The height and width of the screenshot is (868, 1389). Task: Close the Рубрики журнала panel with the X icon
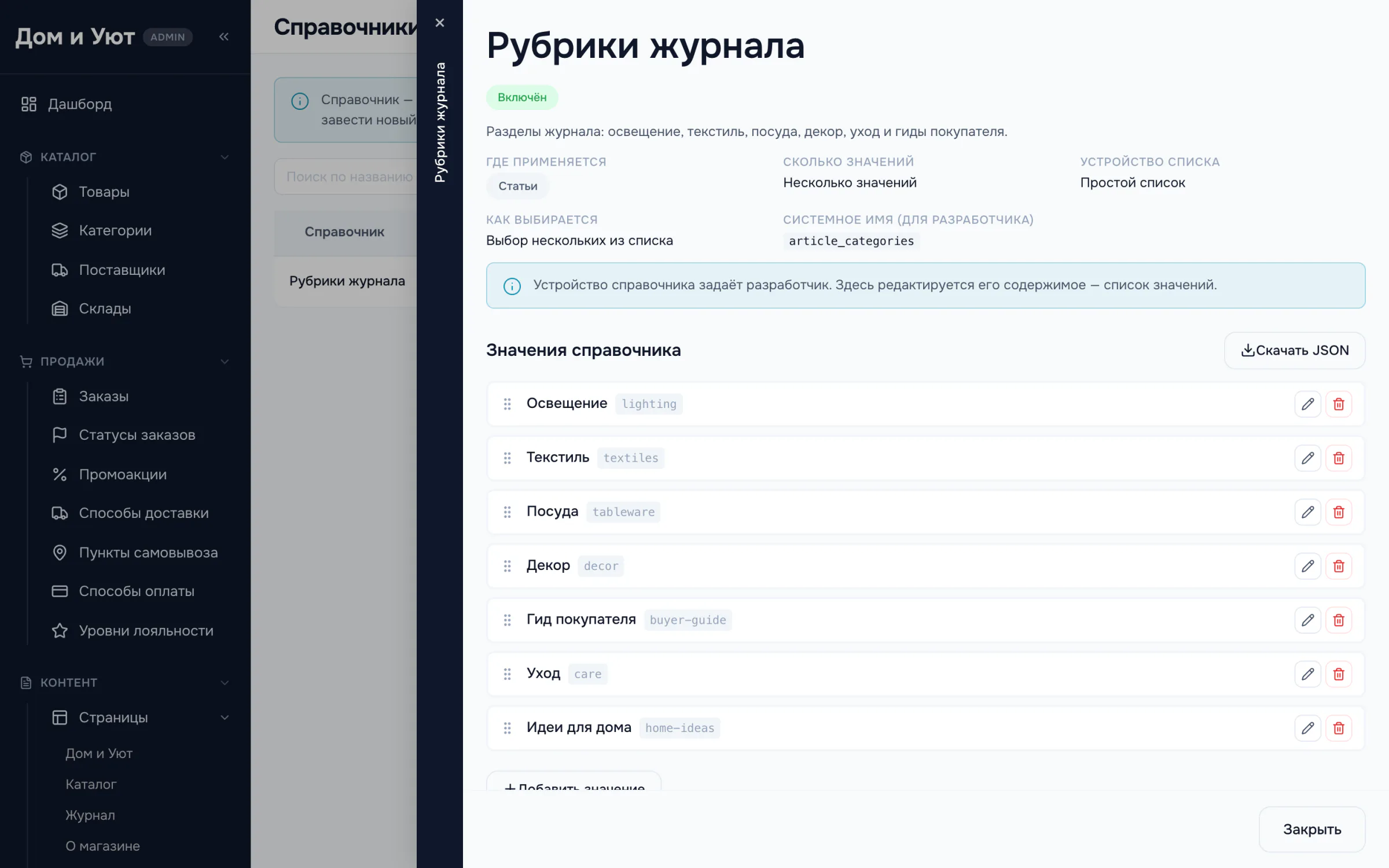point(440,23)
